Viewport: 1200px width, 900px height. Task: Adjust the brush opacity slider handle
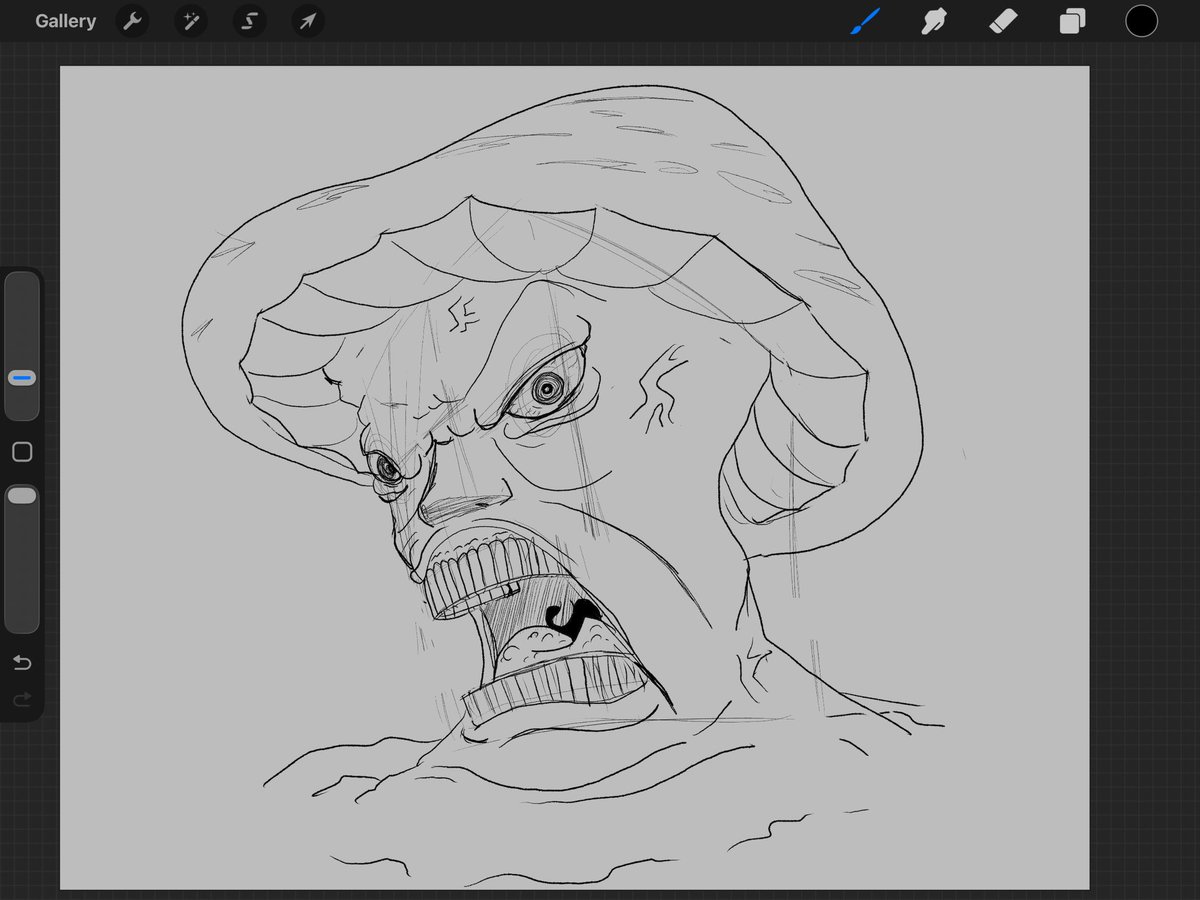point(22,495)
